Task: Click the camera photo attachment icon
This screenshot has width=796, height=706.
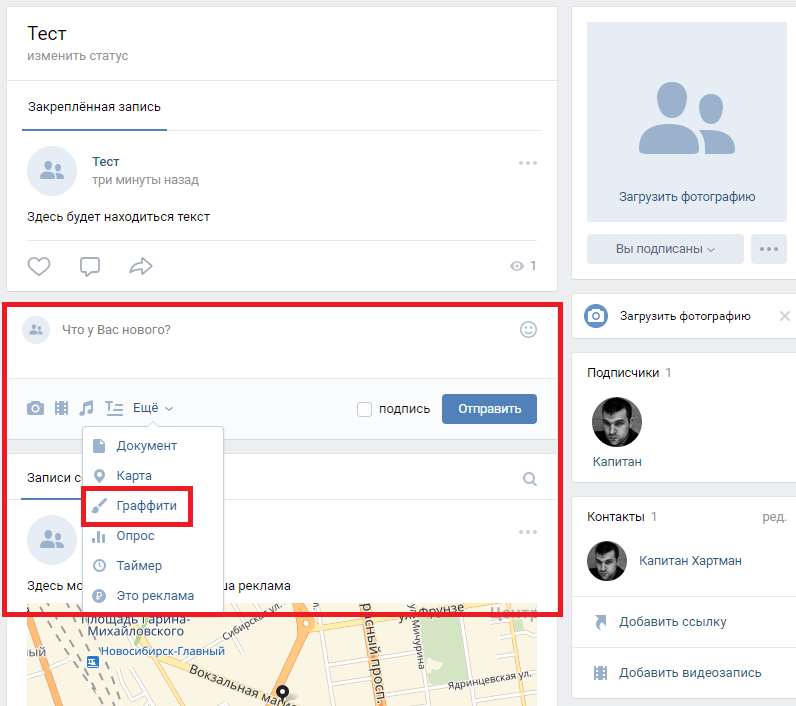Action: [x=35, y=408]
